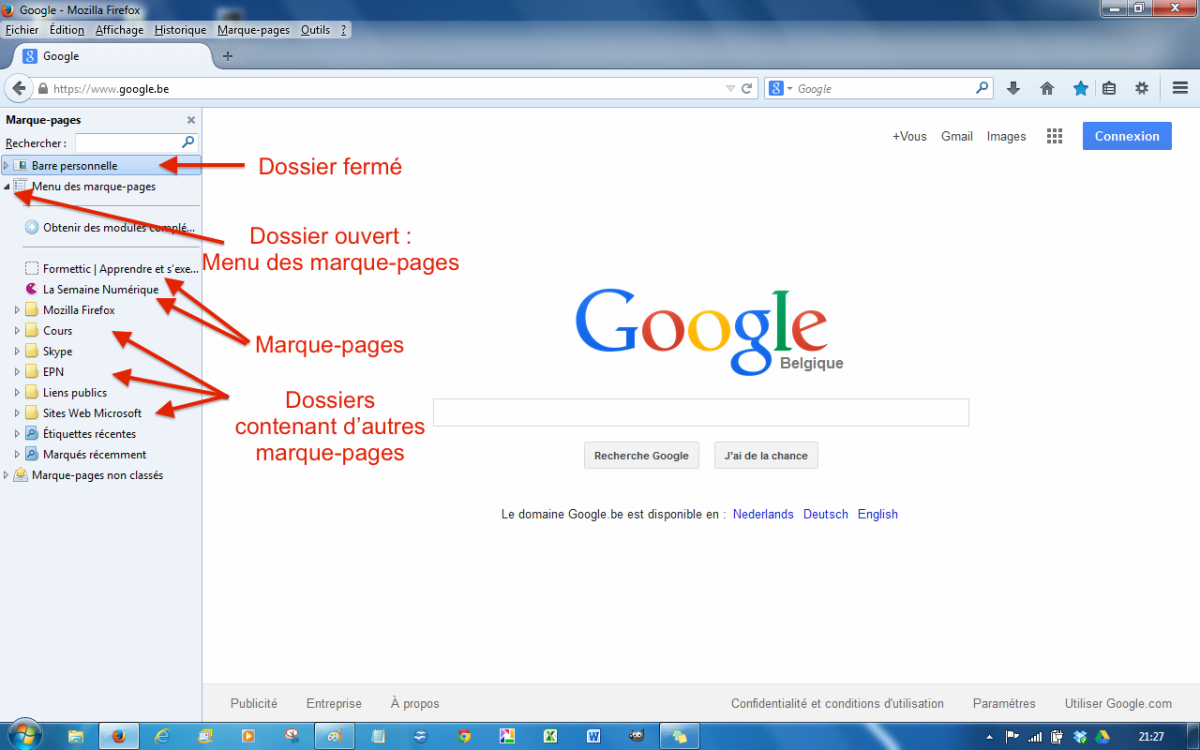Open Obtenir des modules complémentaires bookmark
Viewport: 1200px width, 750px height.
click(109, 227)
